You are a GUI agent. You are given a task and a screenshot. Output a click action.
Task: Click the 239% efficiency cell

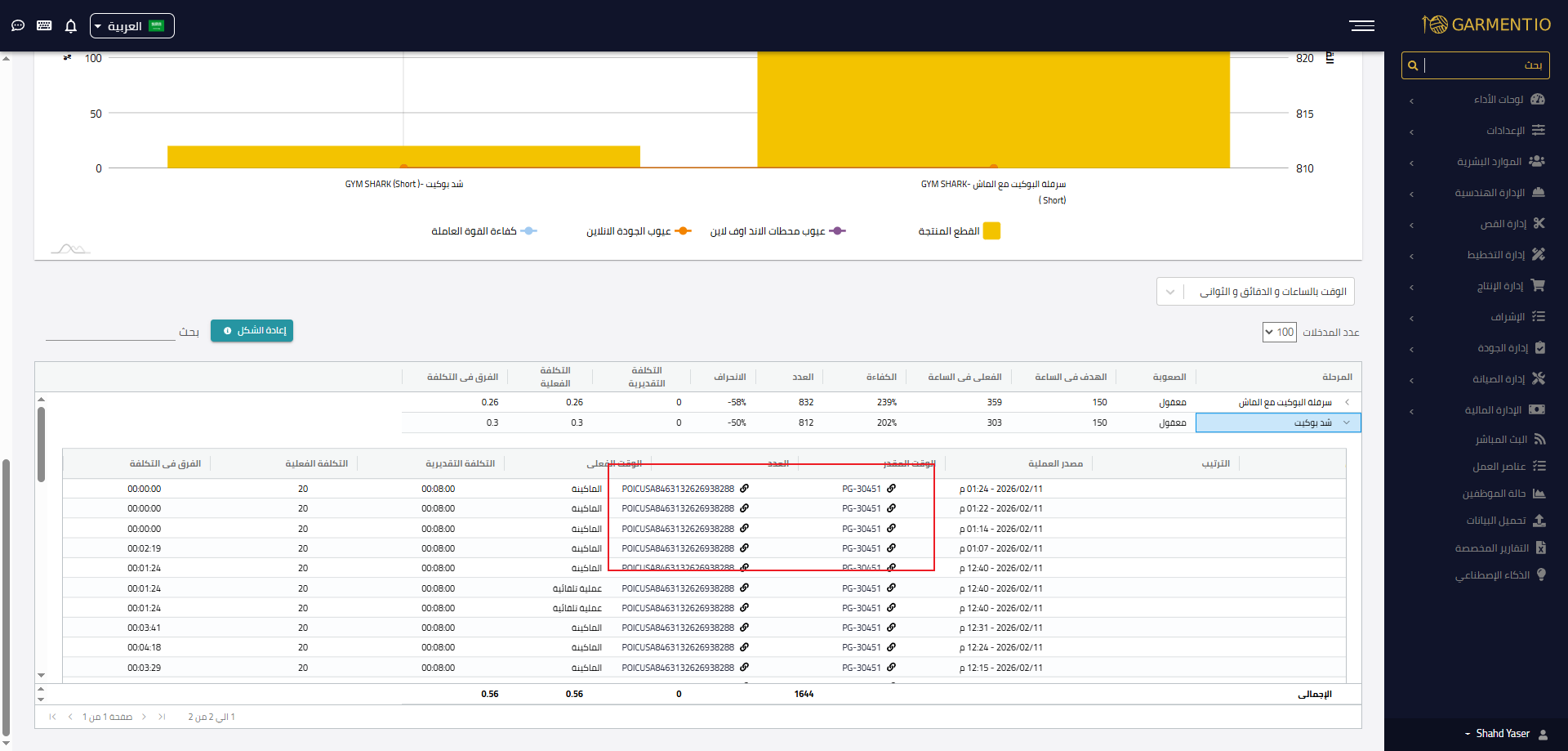[887, 402]
